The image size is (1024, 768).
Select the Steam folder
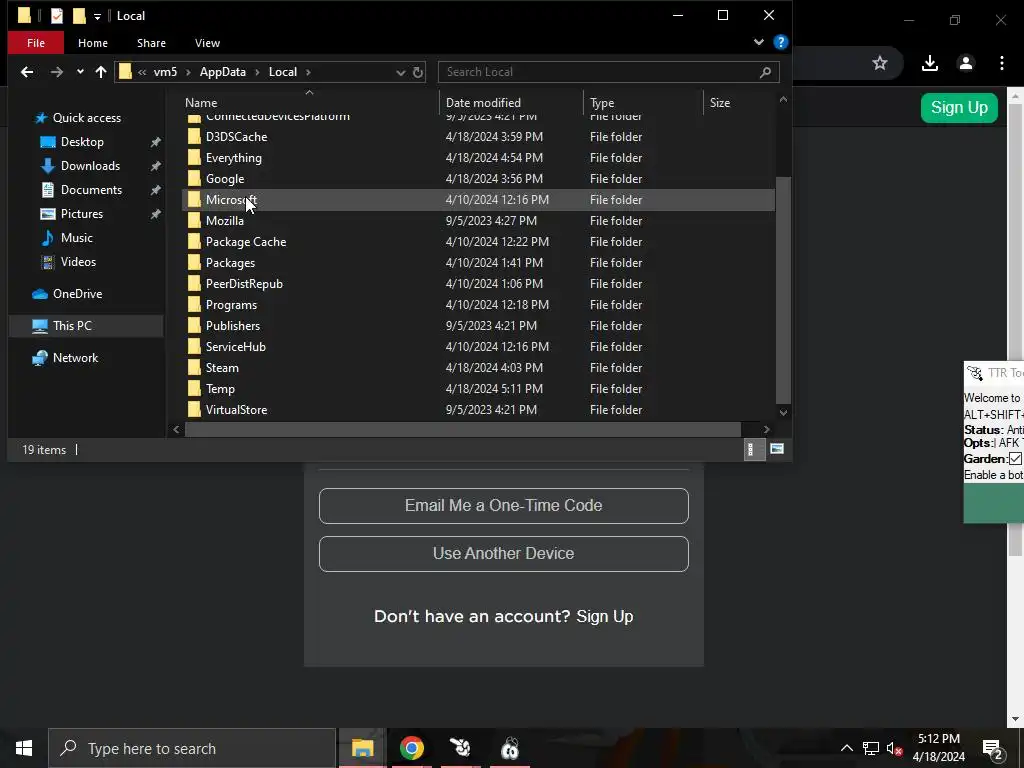[x=222, y=368]
